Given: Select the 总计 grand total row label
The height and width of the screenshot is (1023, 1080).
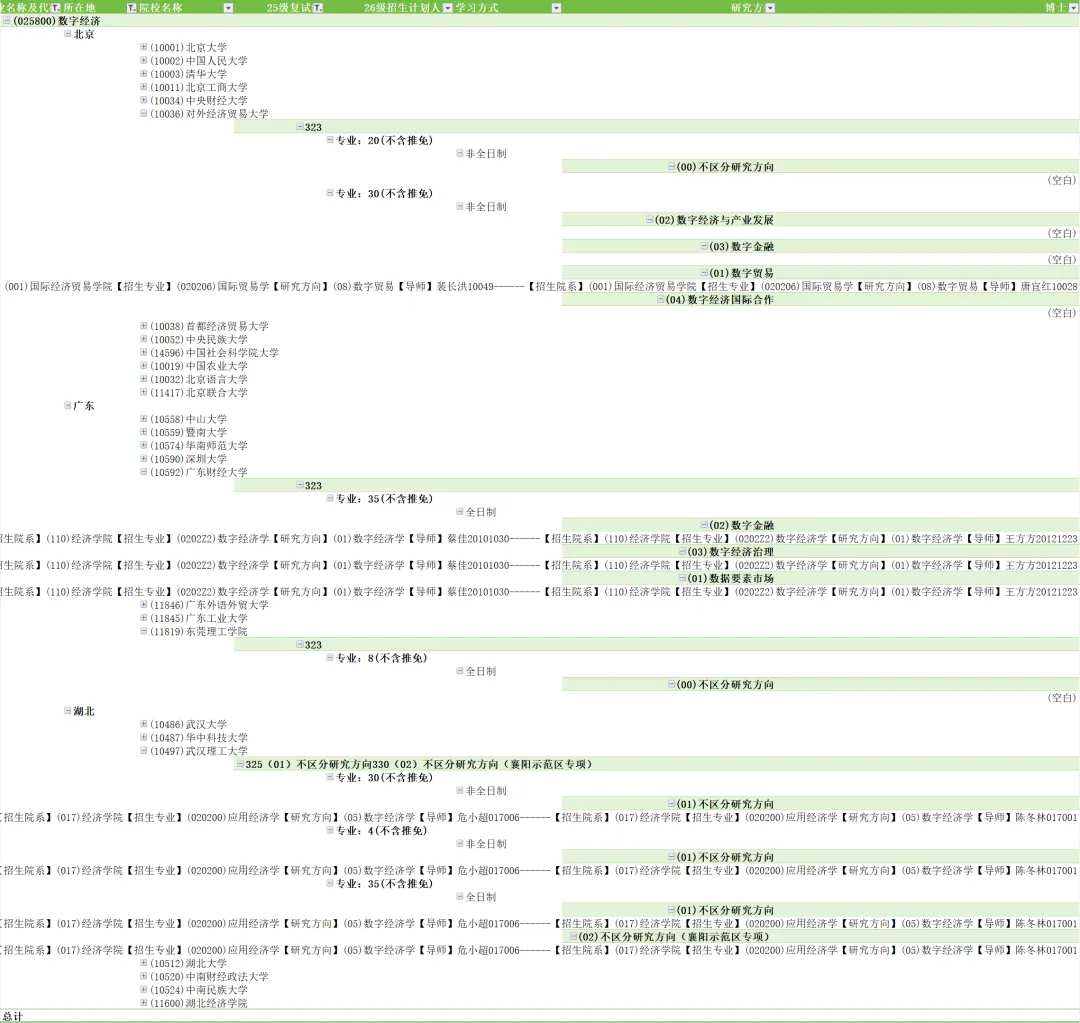Looking at the screenshot, I should (x=12, y=1016).
